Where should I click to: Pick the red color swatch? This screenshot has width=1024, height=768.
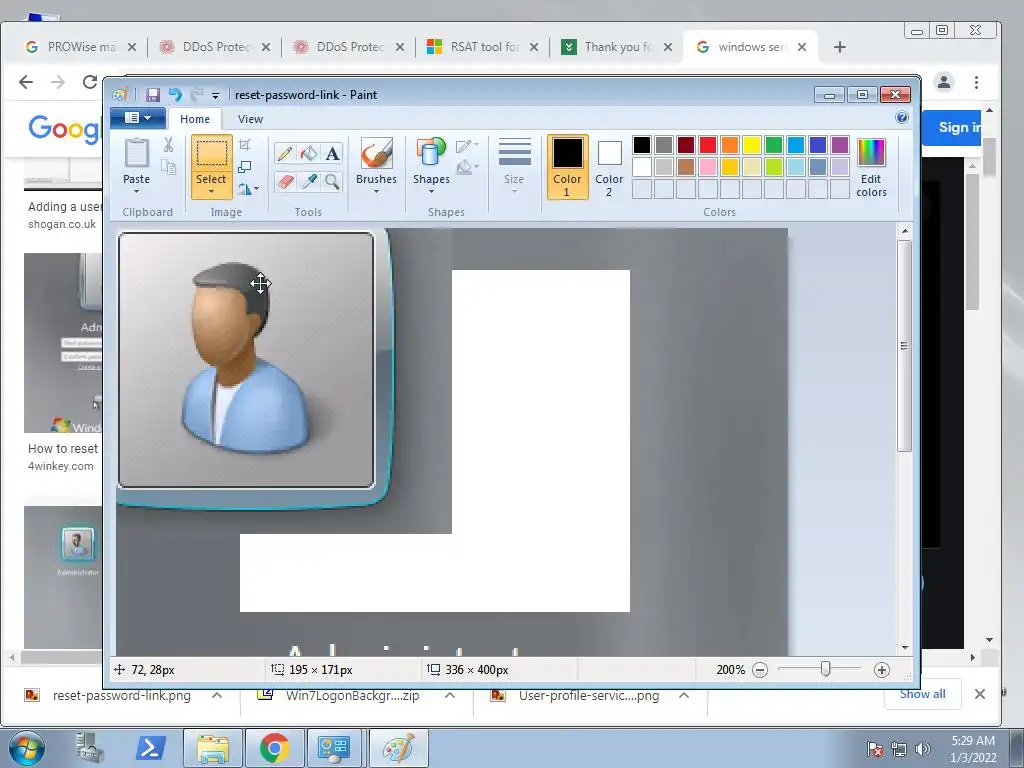[708, 145]
